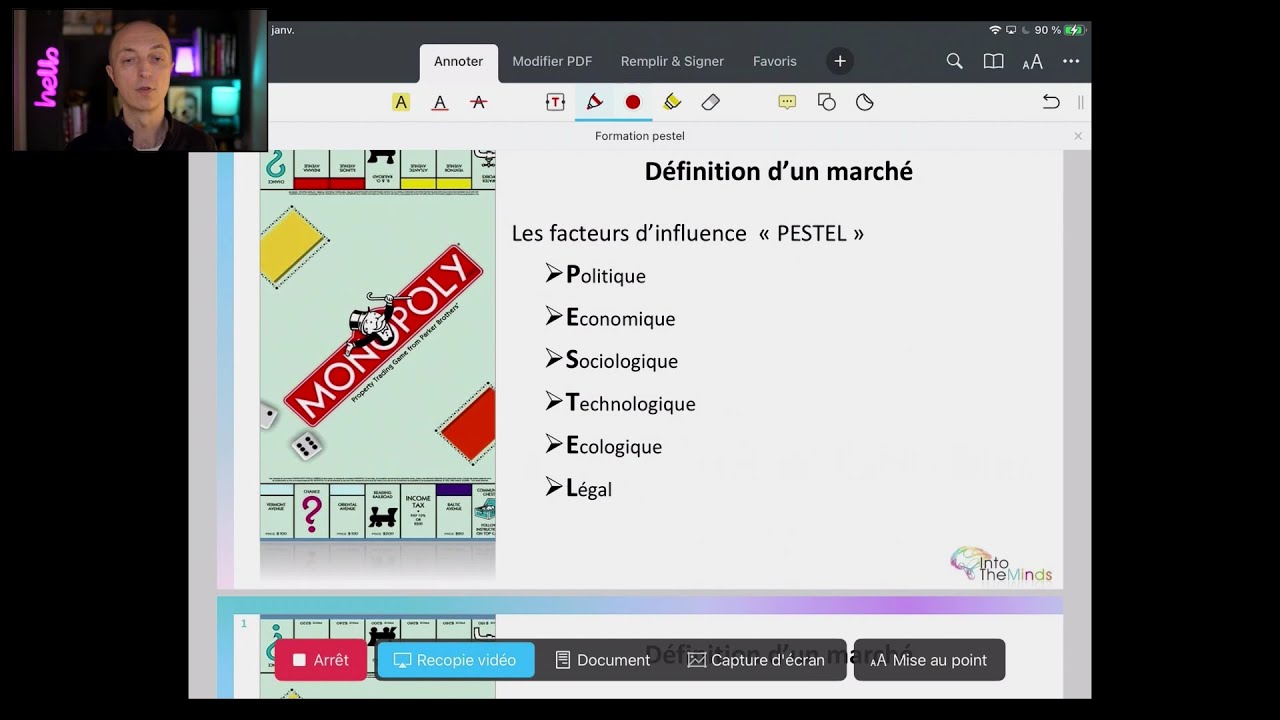Select the pen drawing tool

point(594,102)
